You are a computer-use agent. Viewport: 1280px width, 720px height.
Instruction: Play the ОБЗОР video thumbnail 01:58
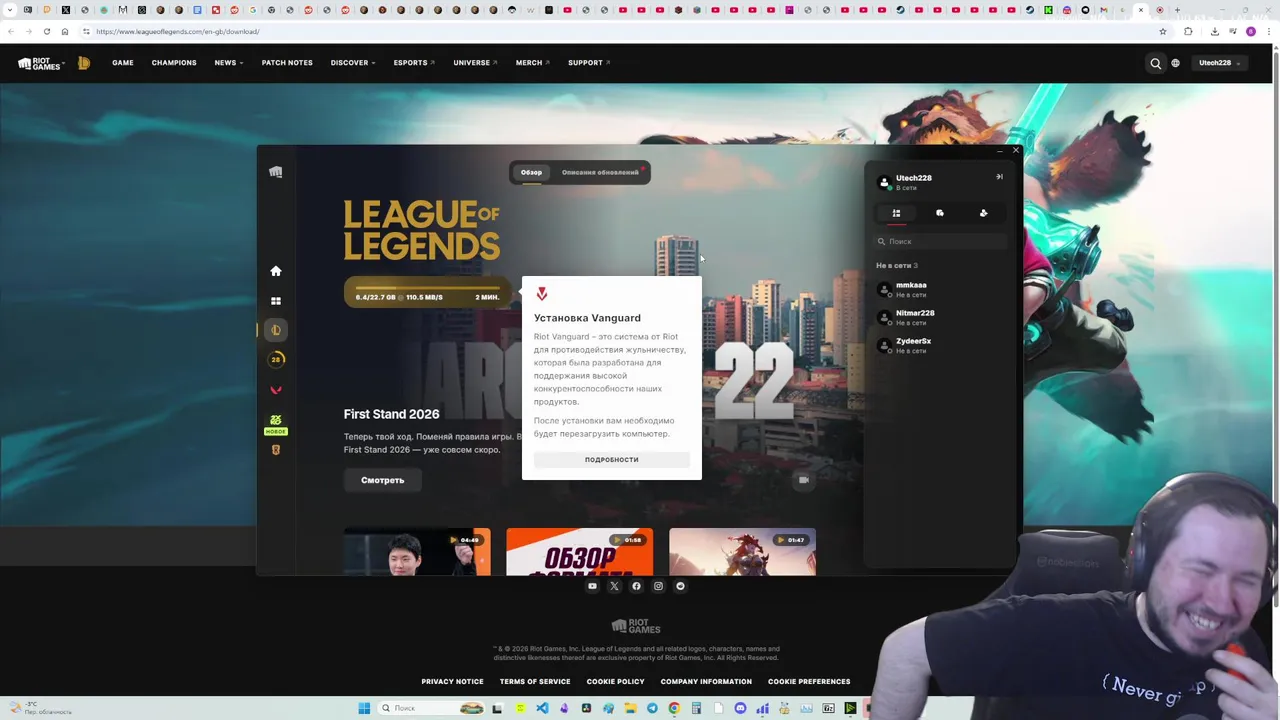[580, 552]
